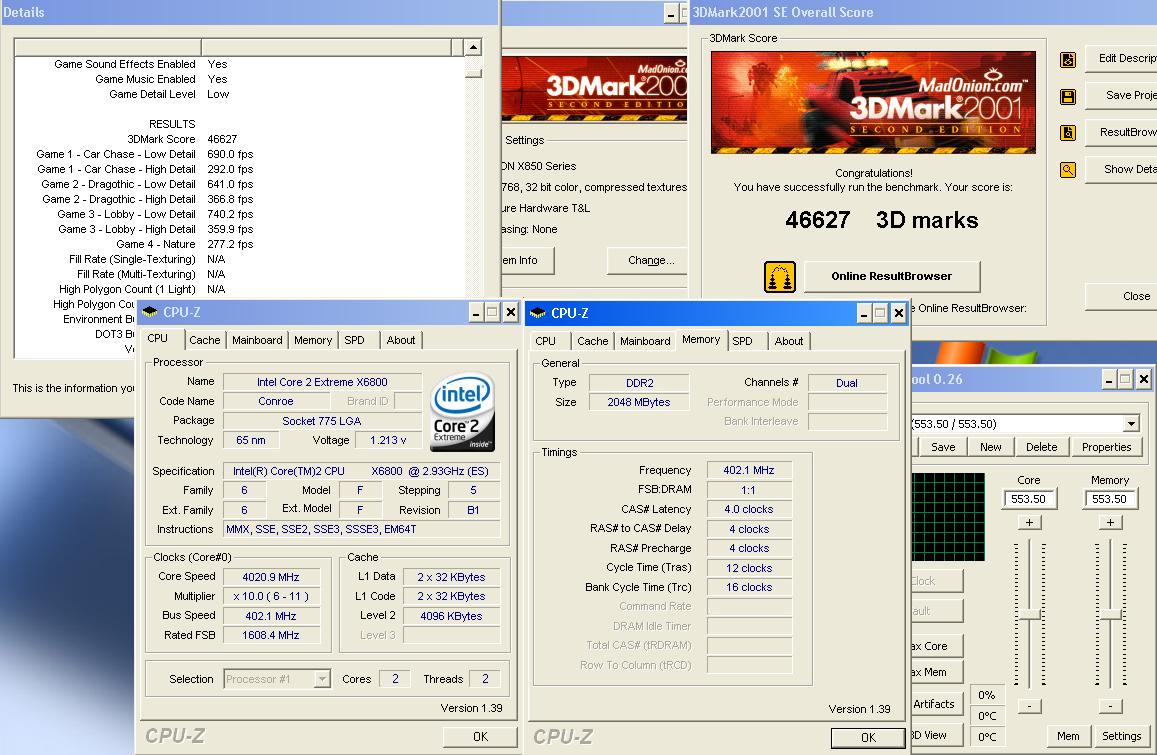Viewport: 1157px width, 755px height.
Task: Click the right CPU-Z title bar chip icon
Action: click(538, 313)
